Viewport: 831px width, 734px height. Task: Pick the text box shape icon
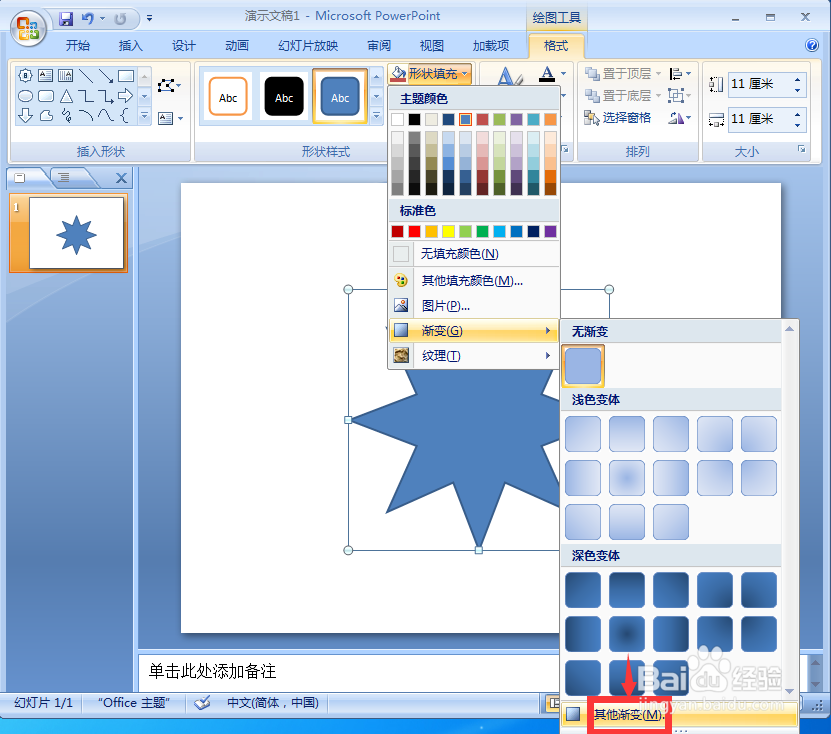click(x=46, y=76)
